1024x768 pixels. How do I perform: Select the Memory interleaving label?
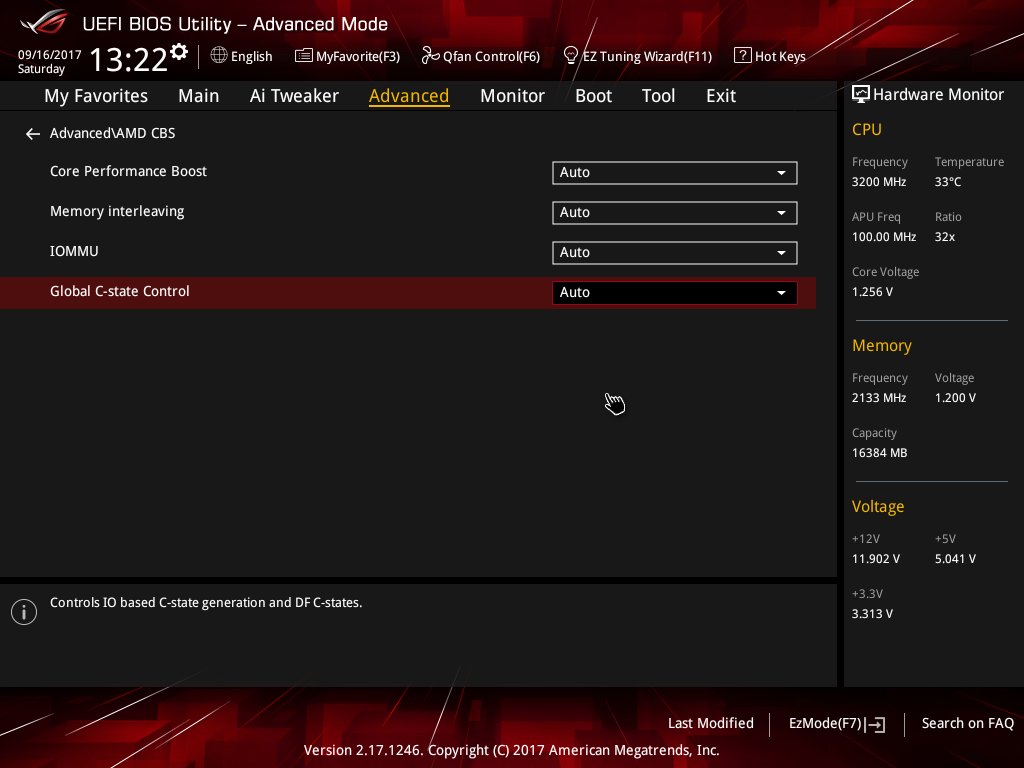(117, 212)
